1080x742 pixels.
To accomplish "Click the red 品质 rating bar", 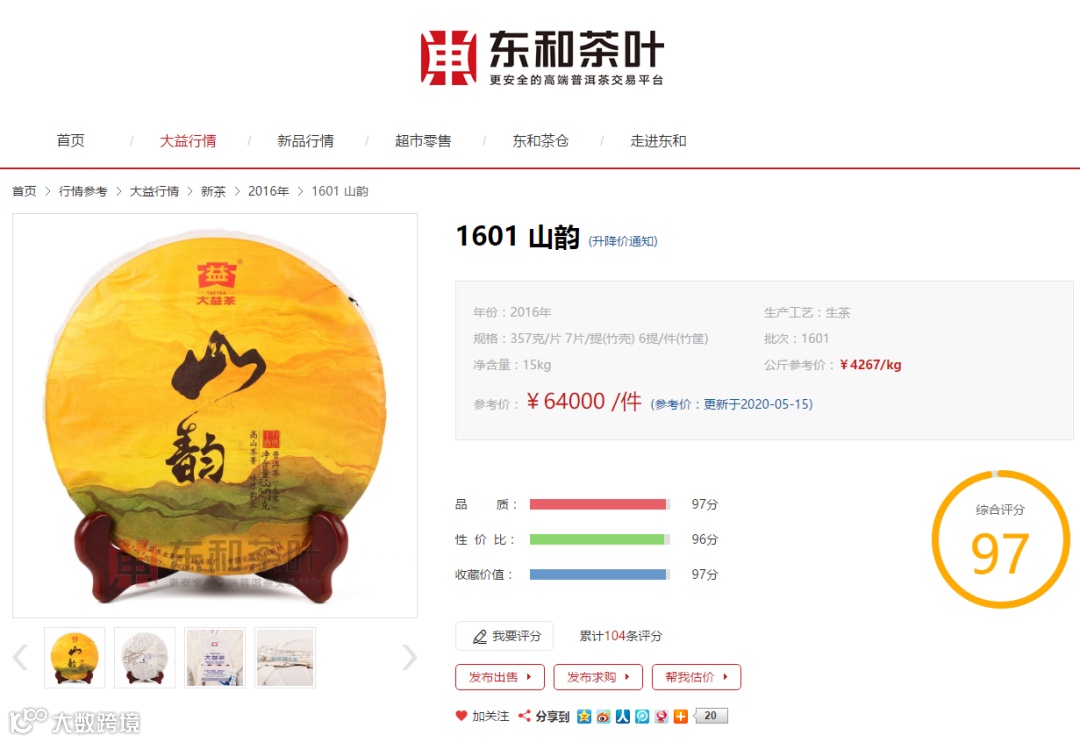I will (x=599, y=504).
